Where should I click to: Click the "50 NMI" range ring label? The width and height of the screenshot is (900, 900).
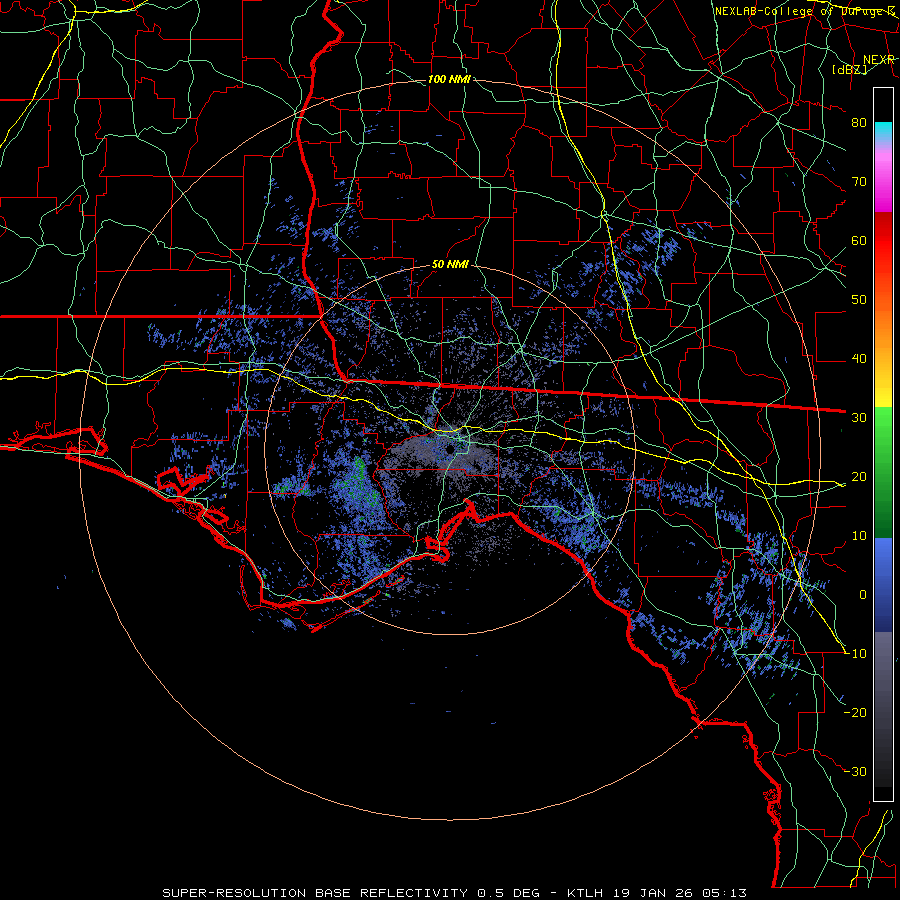pyautogui.click(x=450, y=265)
